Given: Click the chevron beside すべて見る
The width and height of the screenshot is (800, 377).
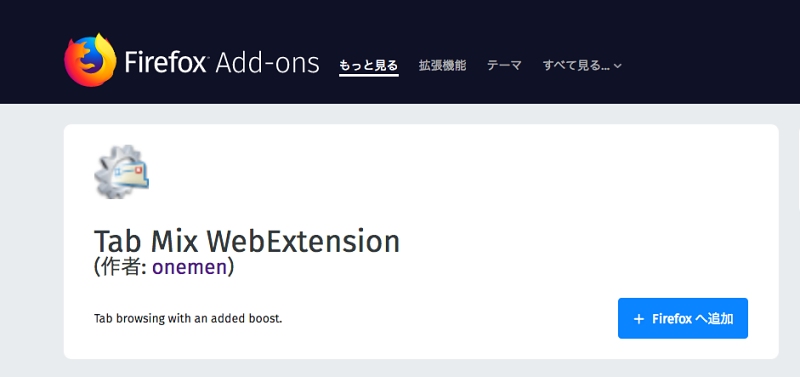Looking at the screenshot, I should tap(618, 66).
